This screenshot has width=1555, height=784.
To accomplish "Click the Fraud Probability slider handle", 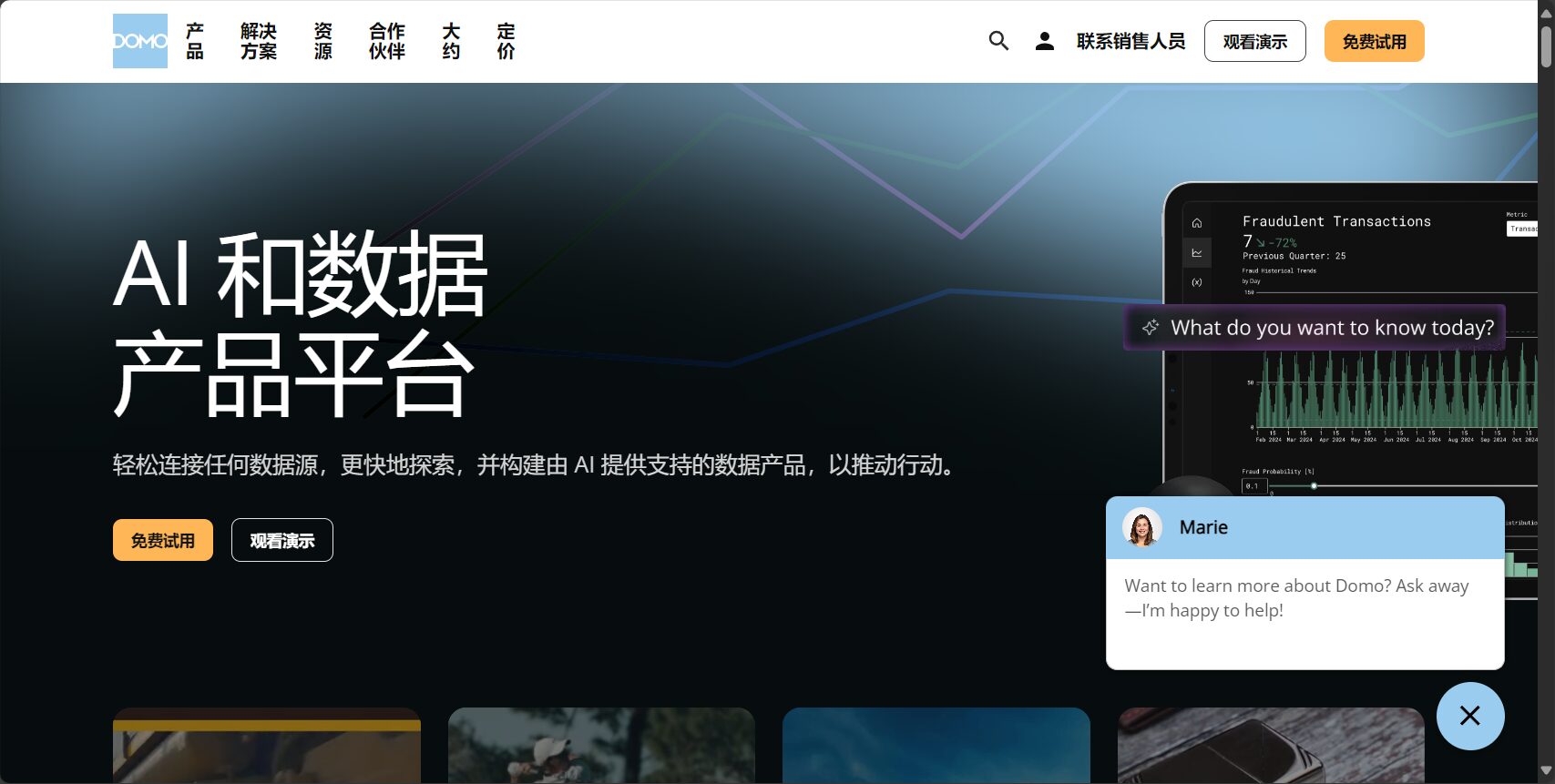I will tap(1314, 486).
